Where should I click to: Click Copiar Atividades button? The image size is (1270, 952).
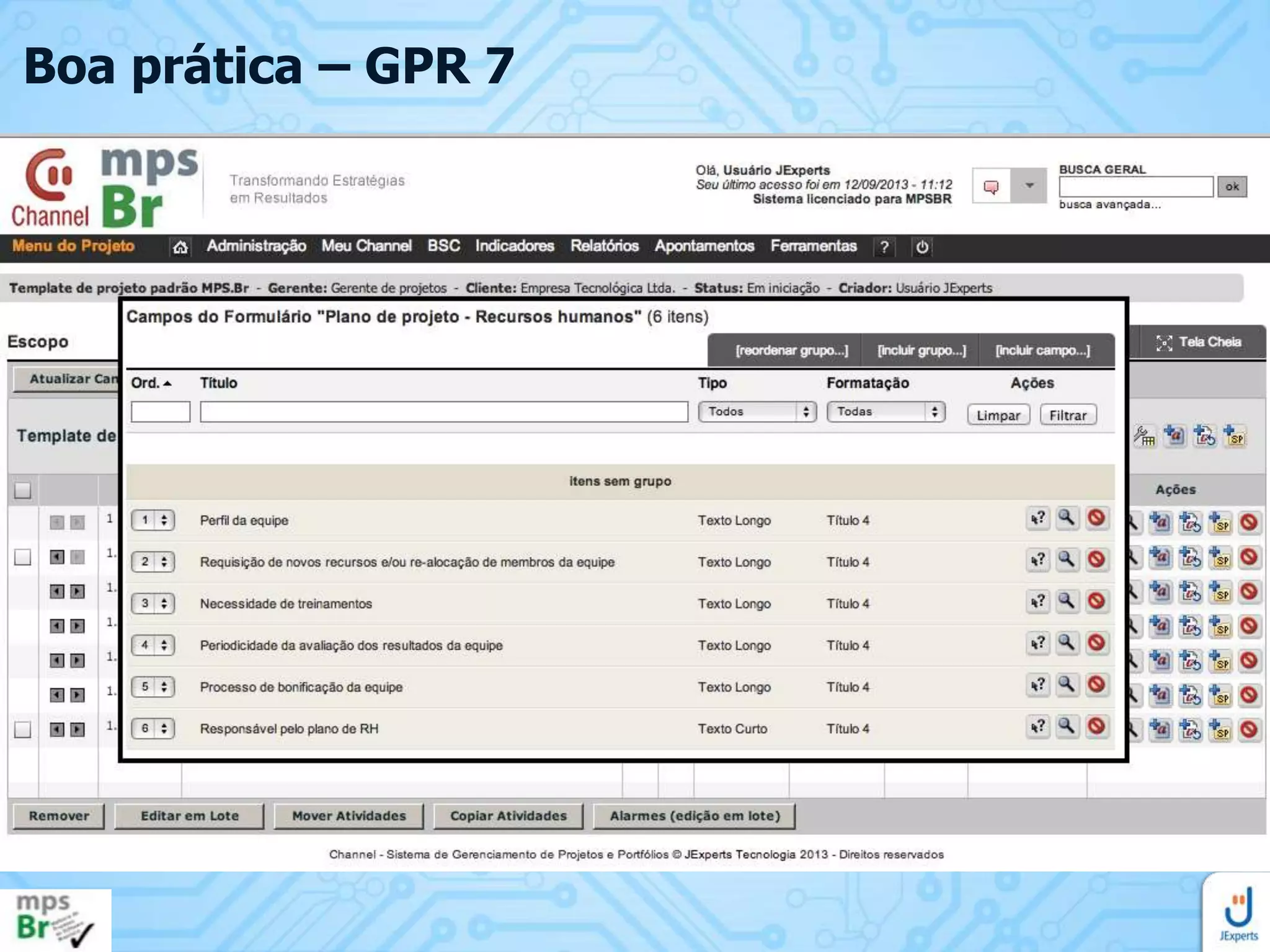tap(508, 816)
